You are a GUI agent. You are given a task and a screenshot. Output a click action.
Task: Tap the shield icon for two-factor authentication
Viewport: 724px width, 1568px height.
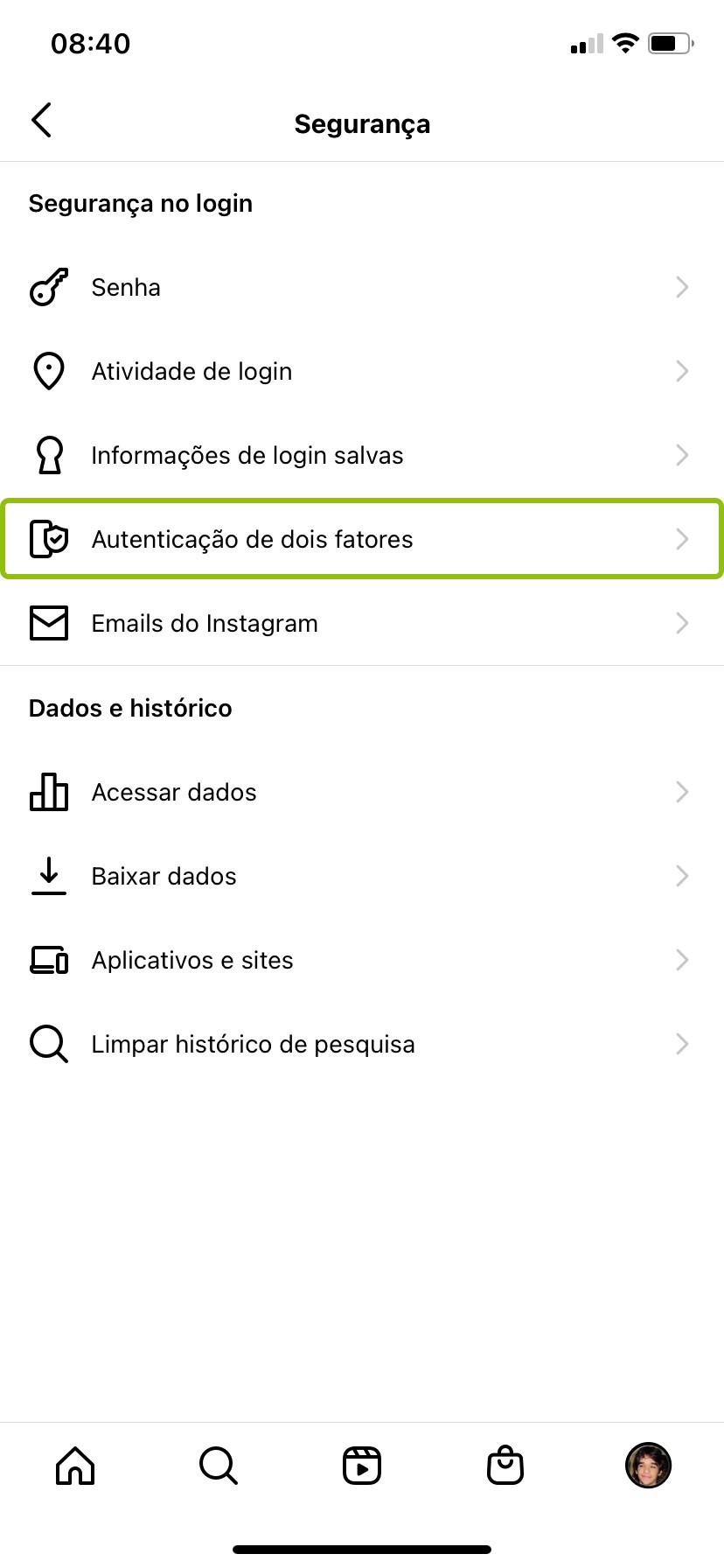click(x=49, y=539)
